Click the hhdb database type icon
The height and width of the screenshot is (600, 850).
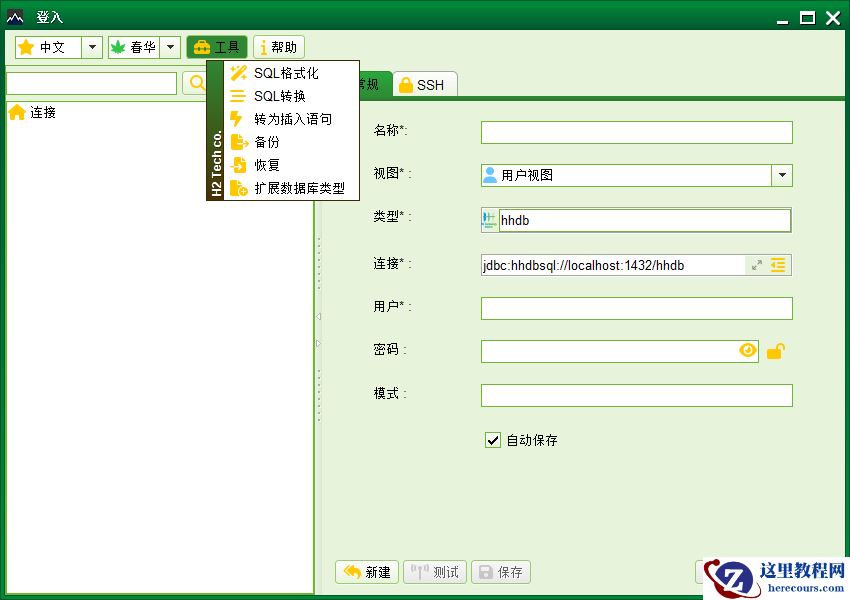tap(490, 219)
